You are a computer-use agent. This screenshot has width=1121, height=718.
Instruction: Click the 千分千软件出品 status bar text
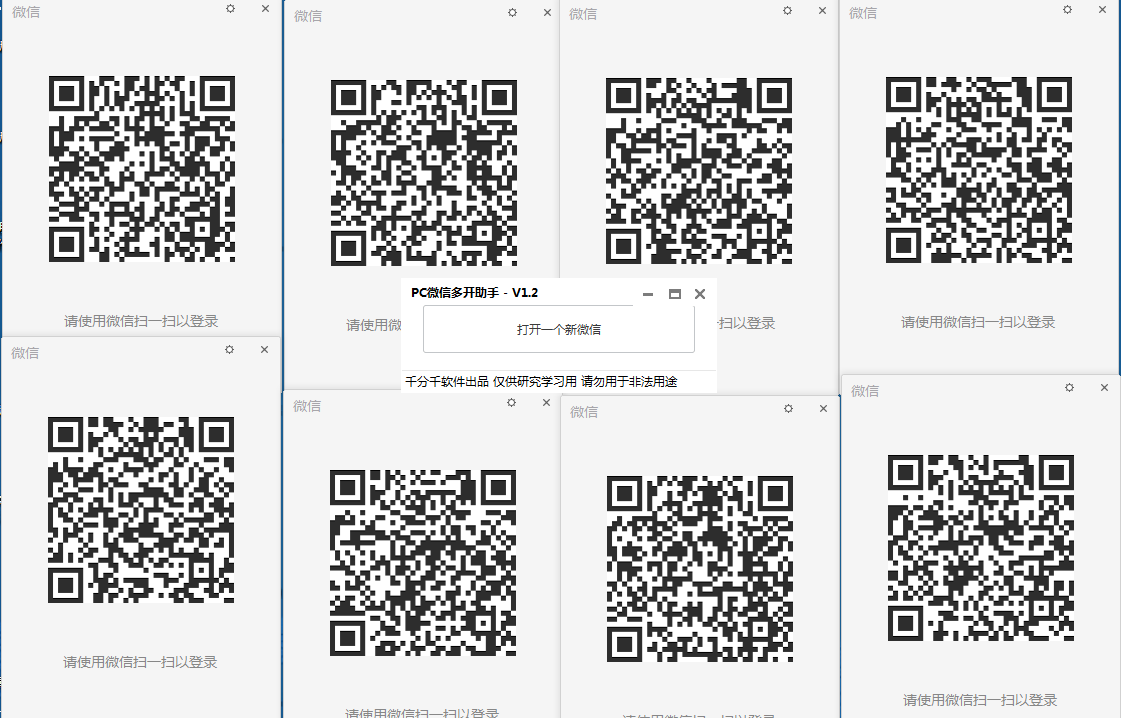point(447,381)
